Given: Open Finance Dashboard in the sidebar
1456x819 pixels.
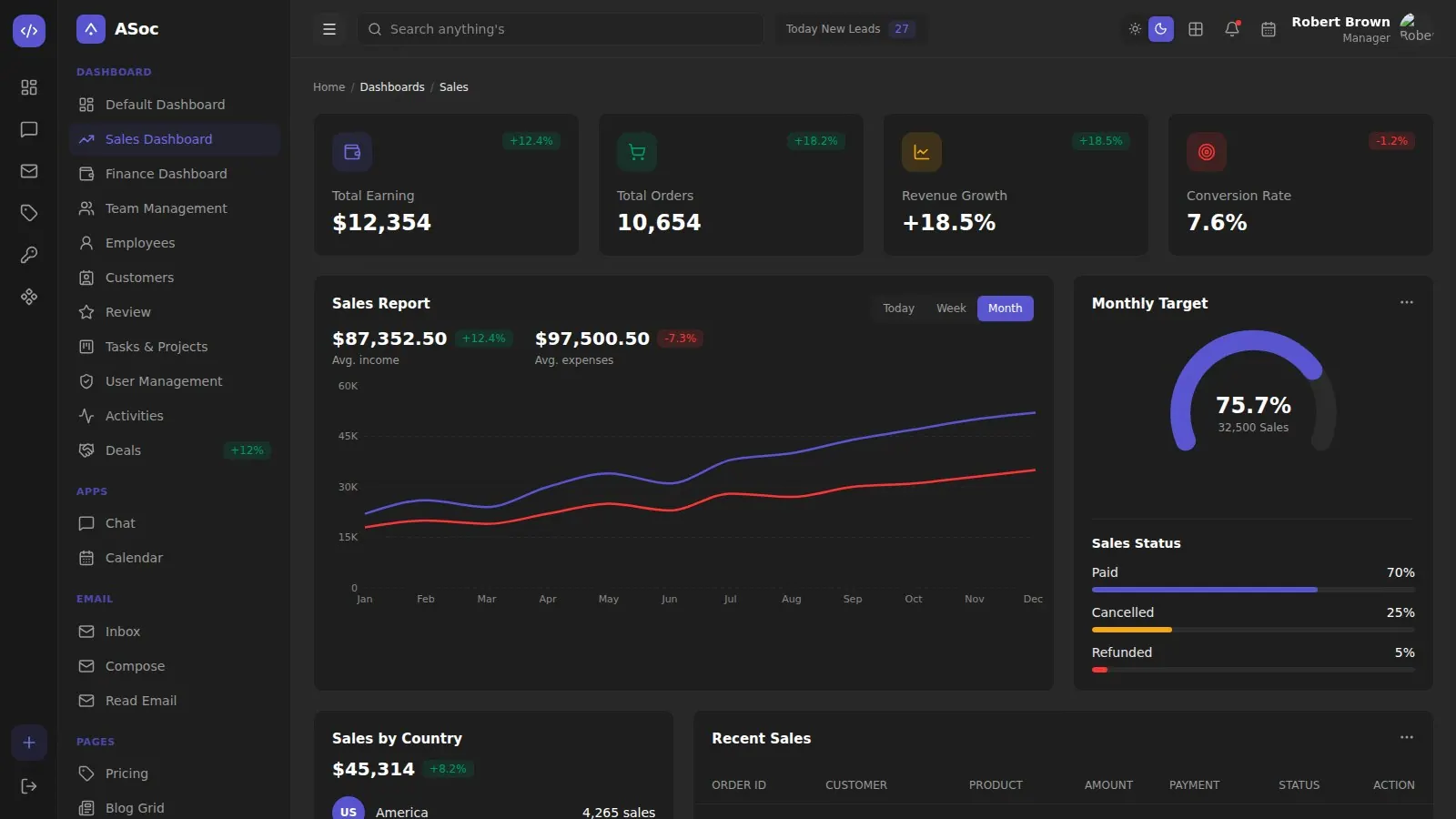Looking at the screenshot, I should pos(174,174).
